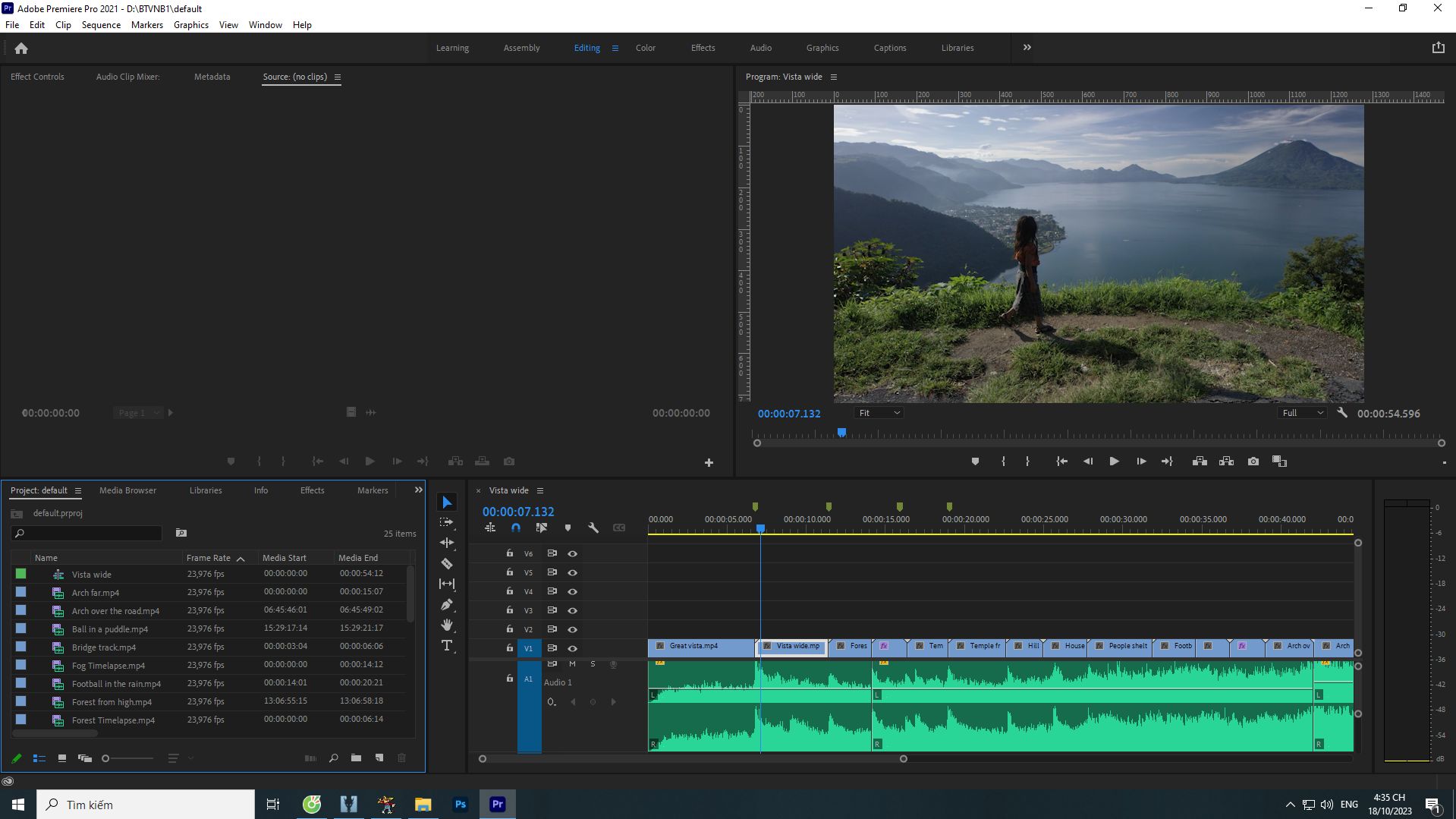
Task: Select the Ripple Edit tool
Action: [447, 543]
